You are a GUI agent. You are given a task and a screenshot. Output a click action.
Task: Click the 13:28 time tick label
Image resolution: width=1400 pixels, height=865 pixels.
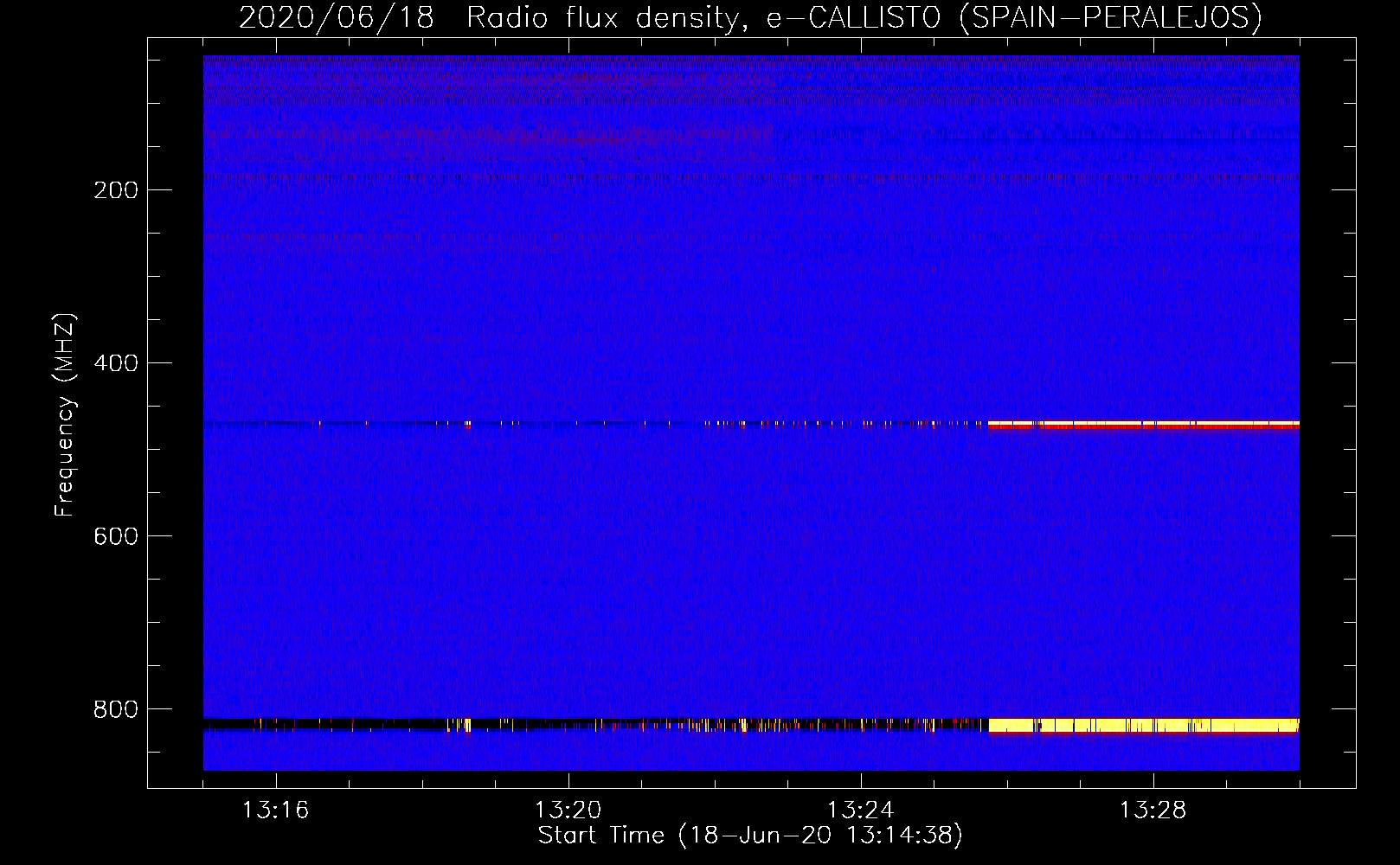click(x=1153, y=811)
